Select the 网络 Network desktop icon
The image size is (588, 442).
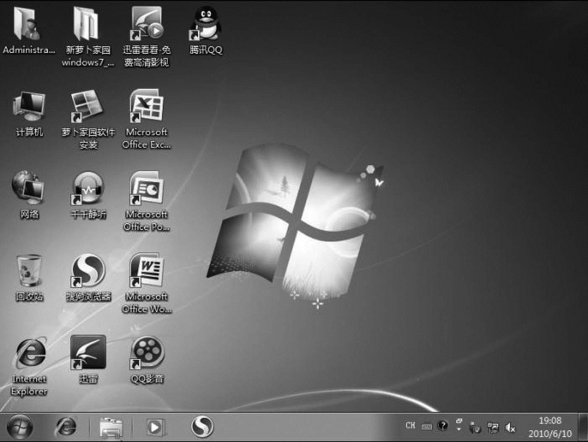pyautogui.click(x=29, y=195)
